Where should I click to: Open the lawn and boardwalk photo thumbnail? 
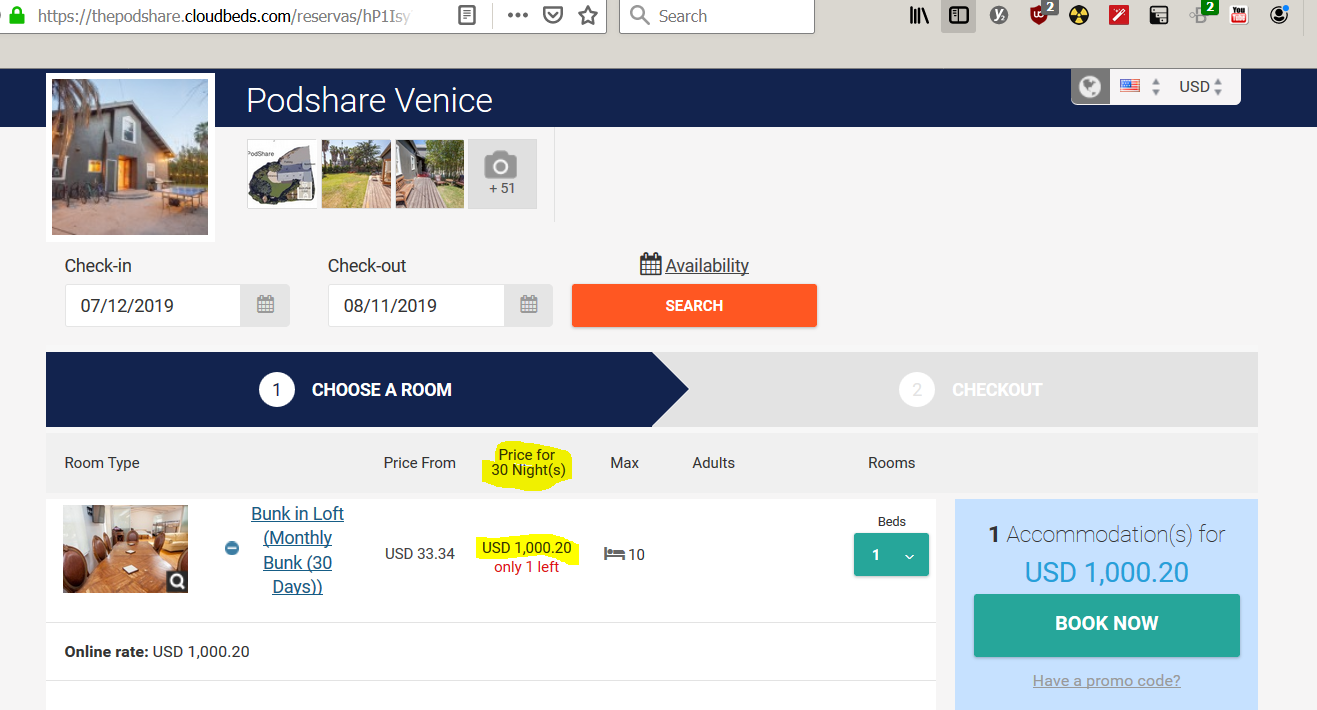click(356, 174)
